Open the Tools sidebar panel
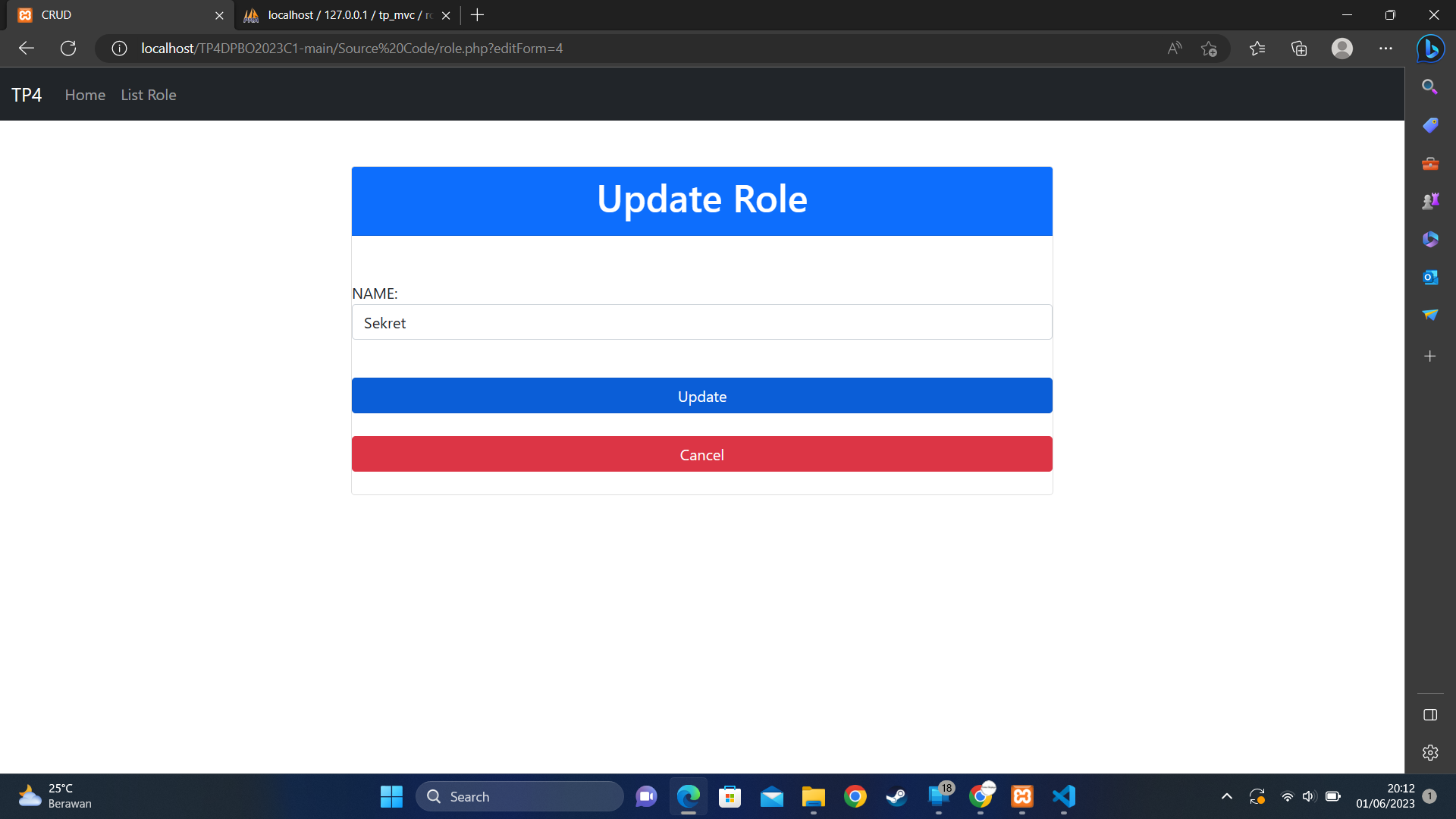Viewport: 1456px width, 819px height. [1430, 163]
